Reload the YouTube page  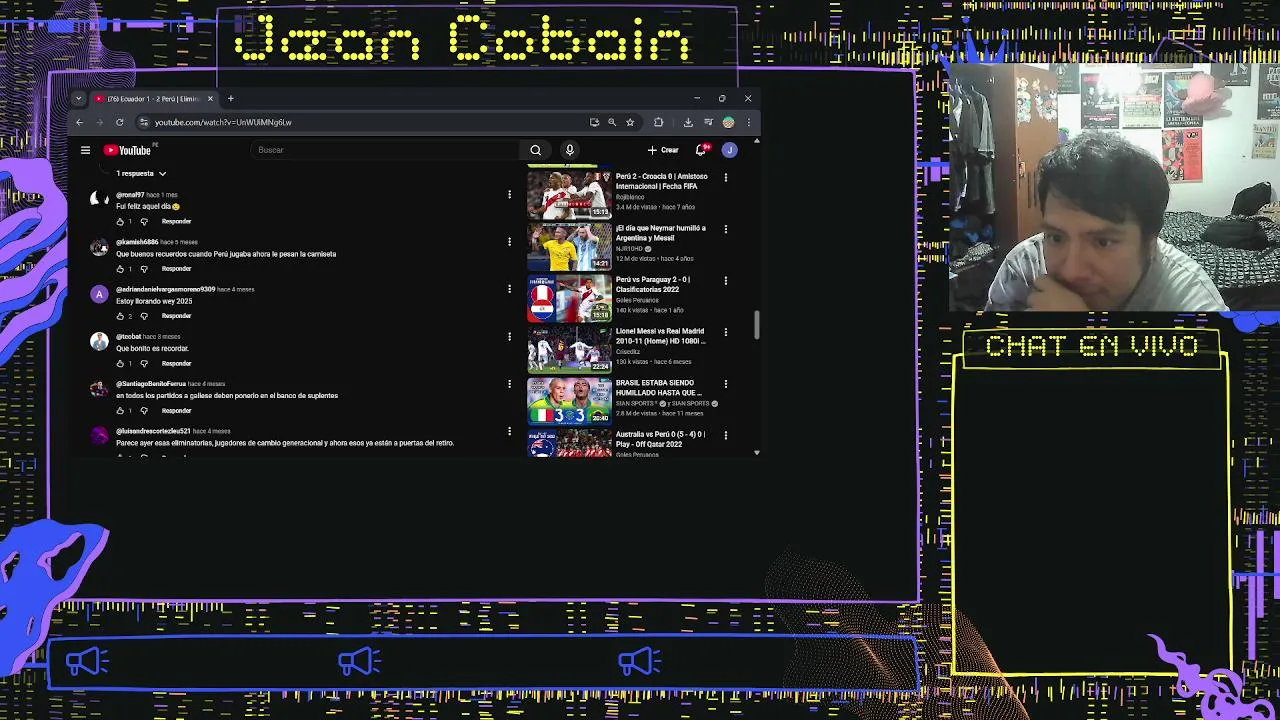point(119,122)
